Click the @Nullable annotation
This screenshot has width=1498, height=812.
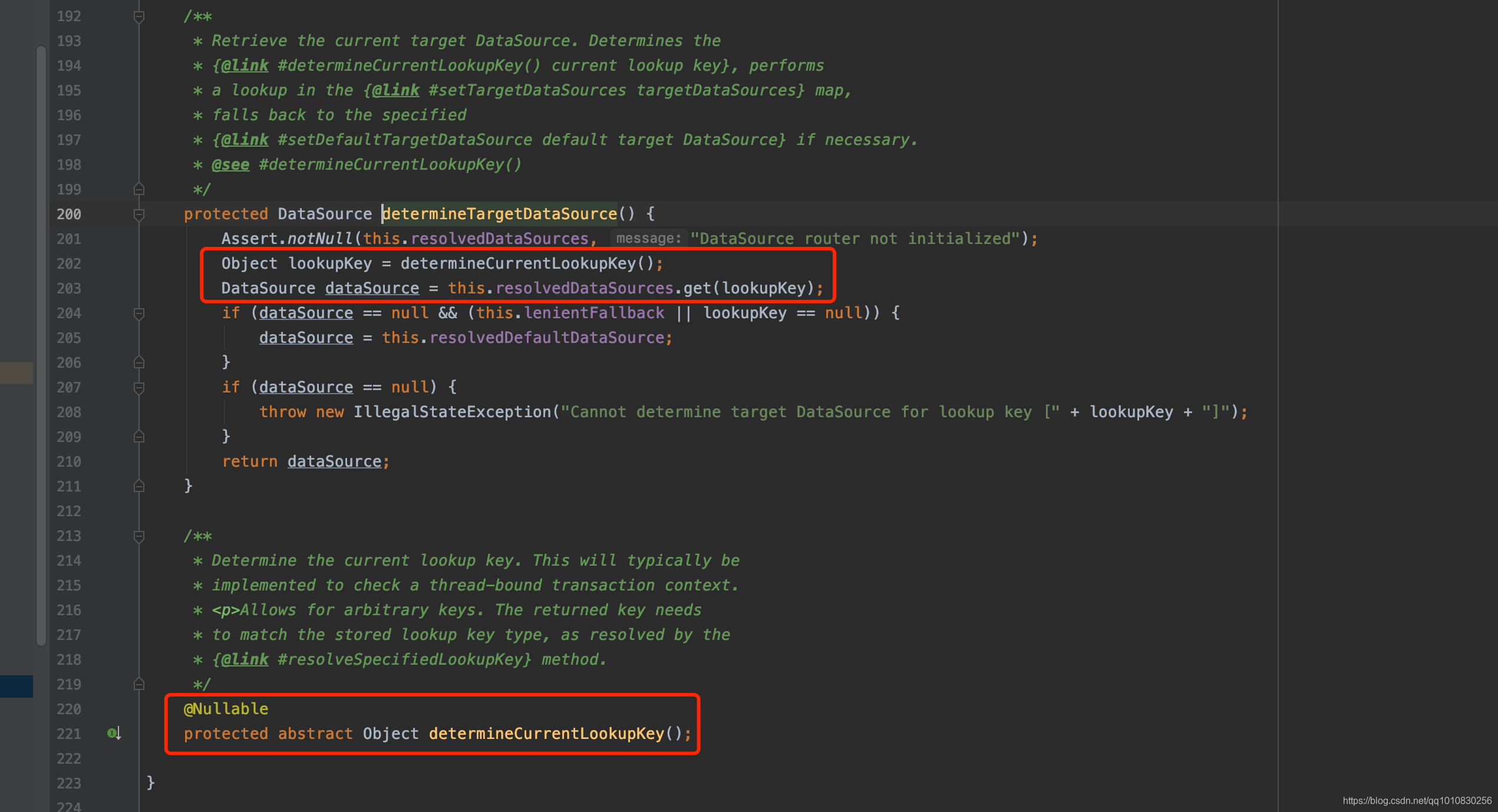[226, 709]
